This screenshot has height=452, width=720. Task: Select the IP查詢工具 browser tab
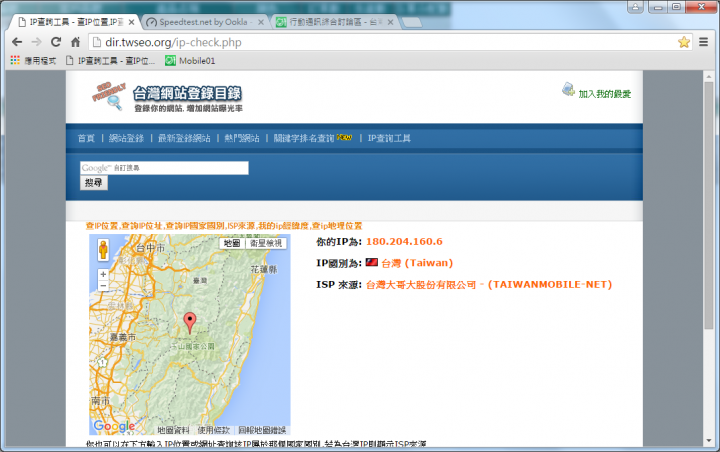(x=71, y=22)
